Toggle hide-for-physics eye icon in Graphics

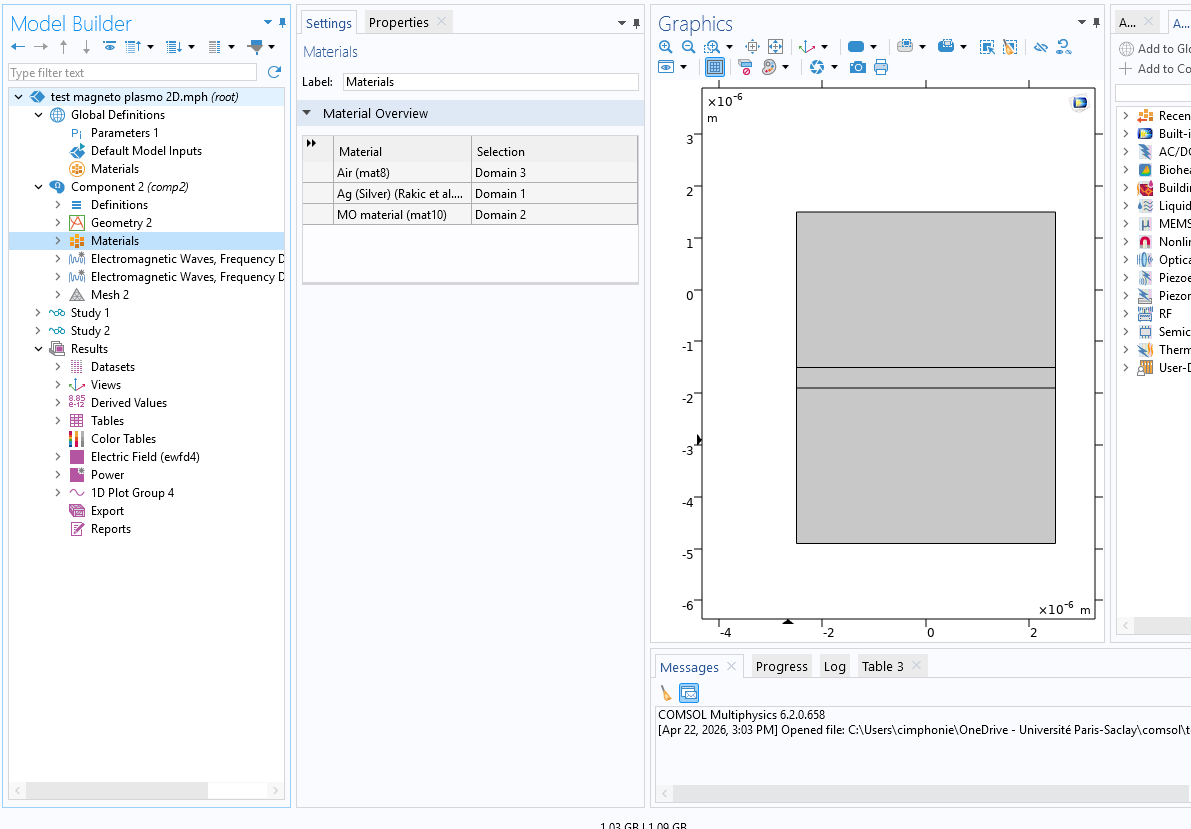pos(666,67)
